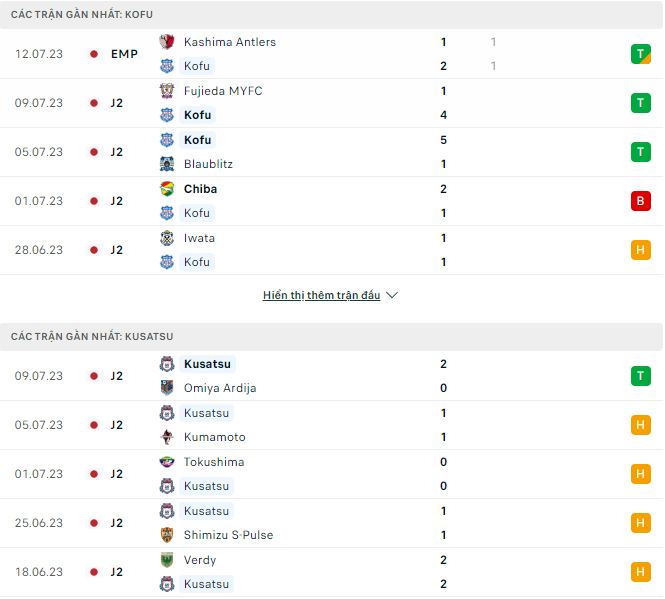Click the Shimizu S-Pulse team crest
665x599 pixels.
coord(167,535)
